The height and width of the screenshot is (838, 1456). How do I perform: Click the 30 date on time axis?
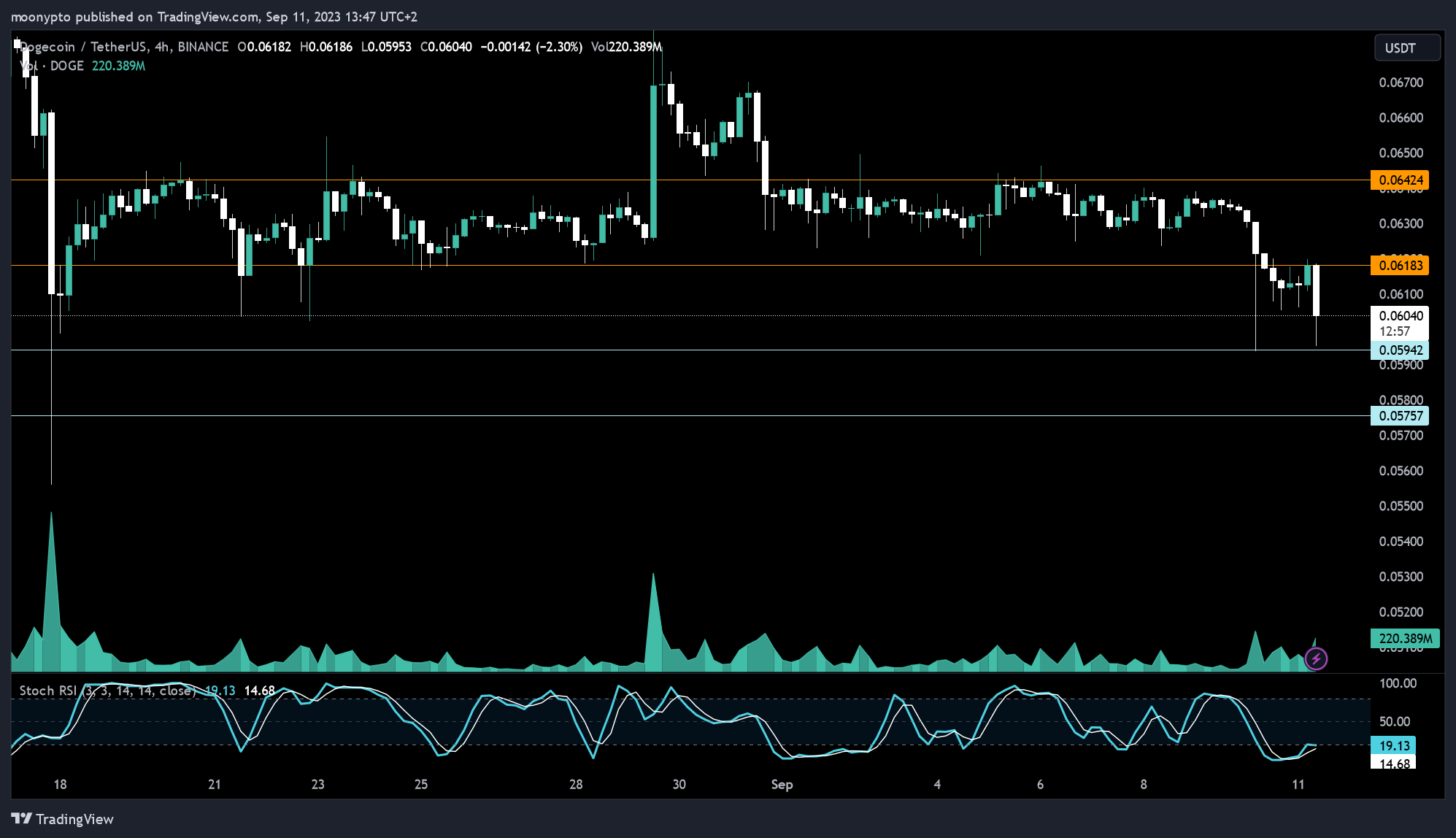click(679, 785)
